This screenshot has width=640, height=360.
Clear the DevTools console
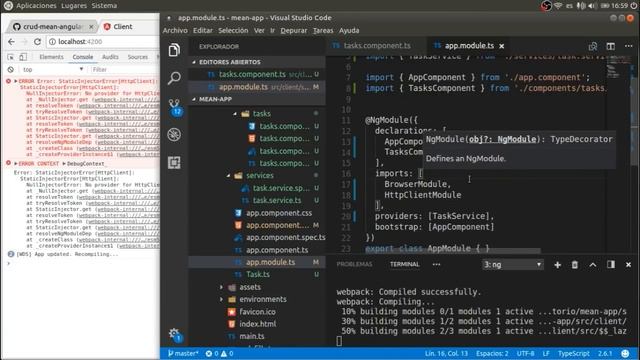point(11,69)
